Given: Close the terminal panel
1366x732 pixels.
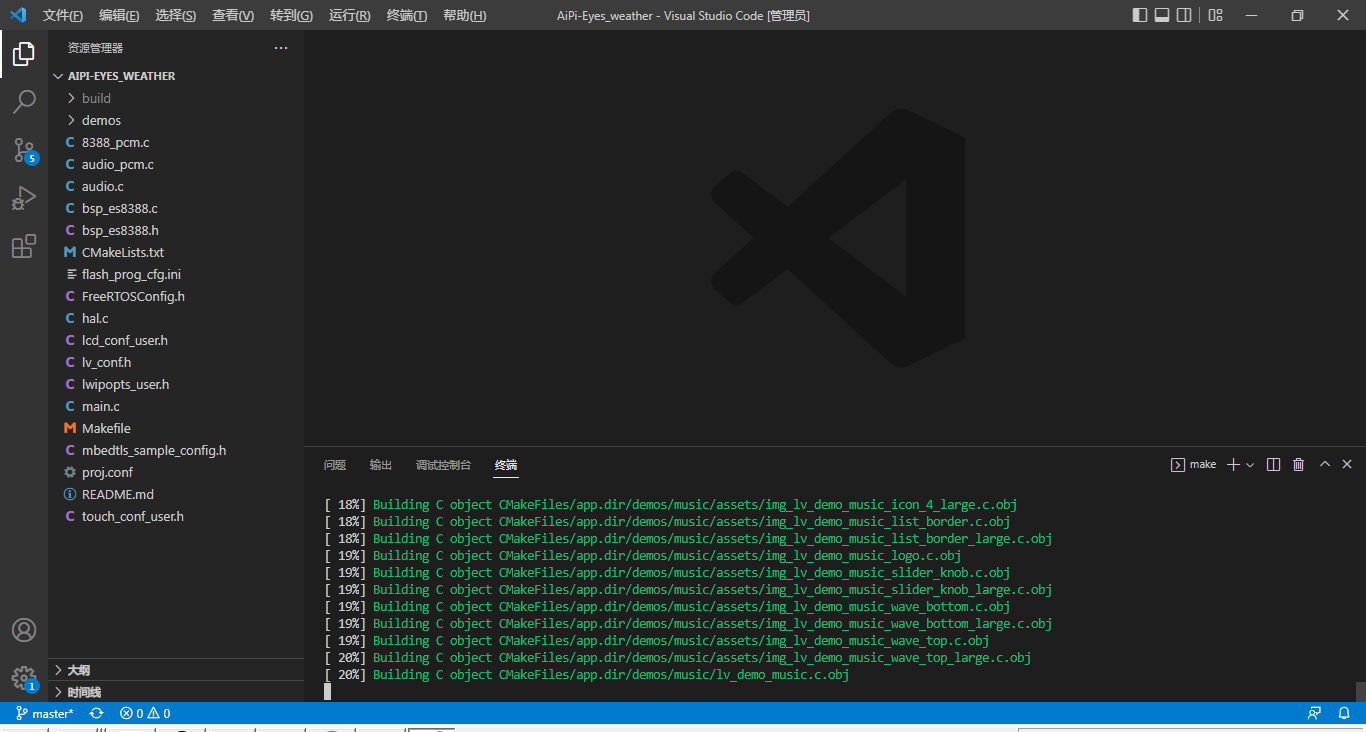Looking at the screenshot, I should 1347,464.
